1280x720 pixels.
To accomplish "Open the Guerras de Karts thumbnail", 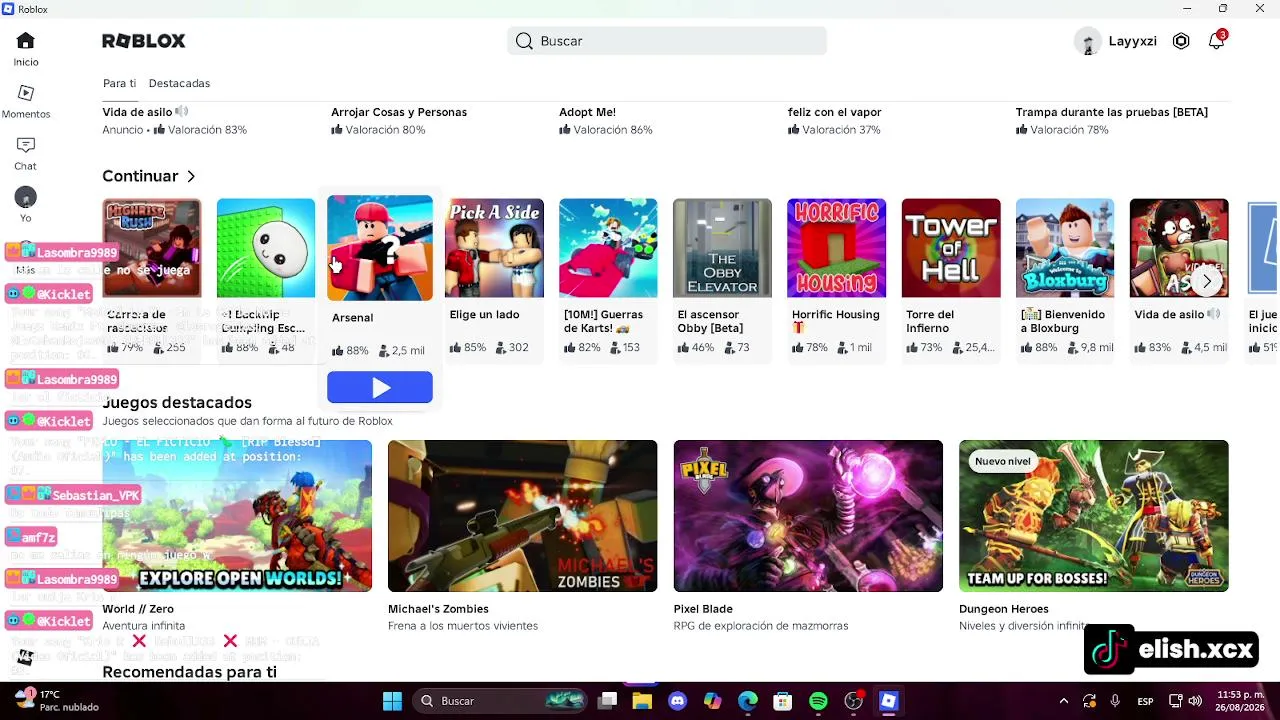I will click(x=608, y=248).
